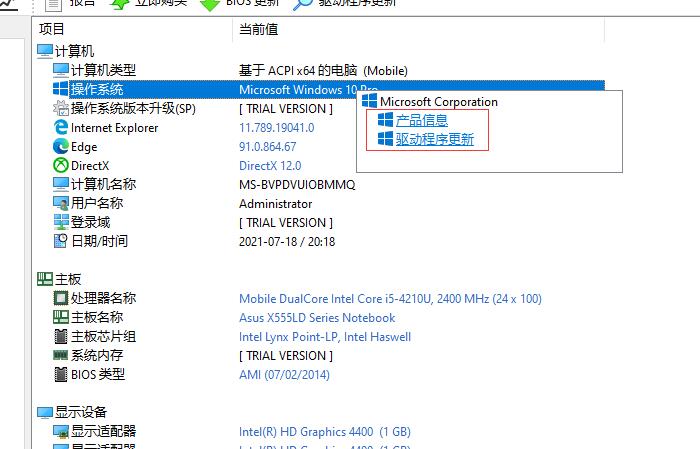The height and width of the screenshot is (449, 700).
Task: Open the AMI (07/02/2014) BIOS link
Action: click(284, 375)
